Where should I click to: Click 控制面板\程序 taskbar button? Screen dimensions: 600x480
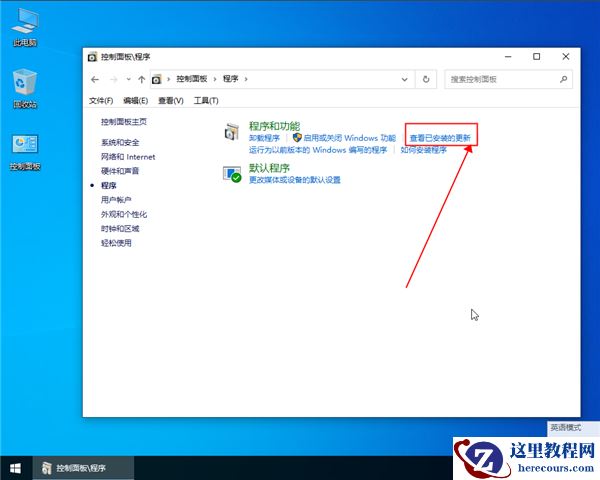(83, 468)
